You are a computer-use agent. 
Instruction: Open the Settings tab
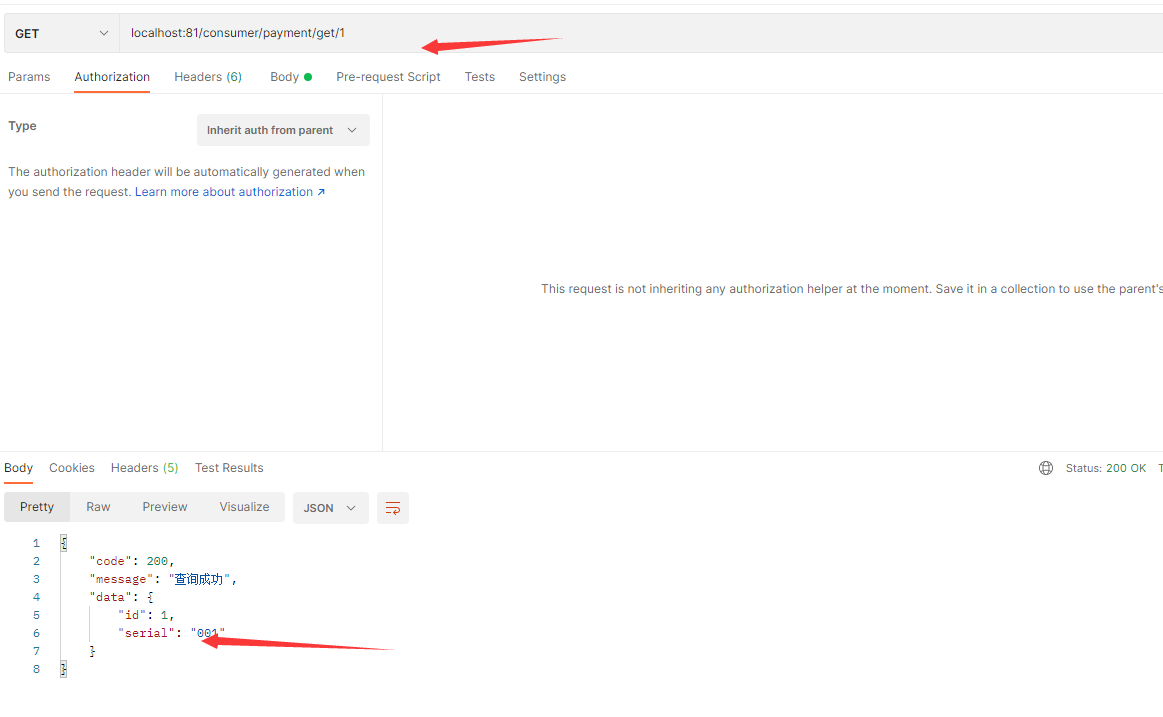click(542, 77)
